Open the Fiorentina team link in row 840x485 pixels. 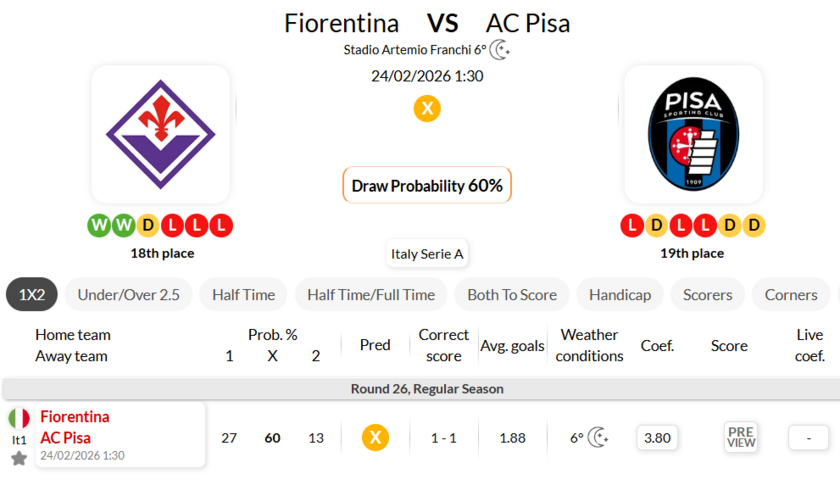(x=75, y=417)
